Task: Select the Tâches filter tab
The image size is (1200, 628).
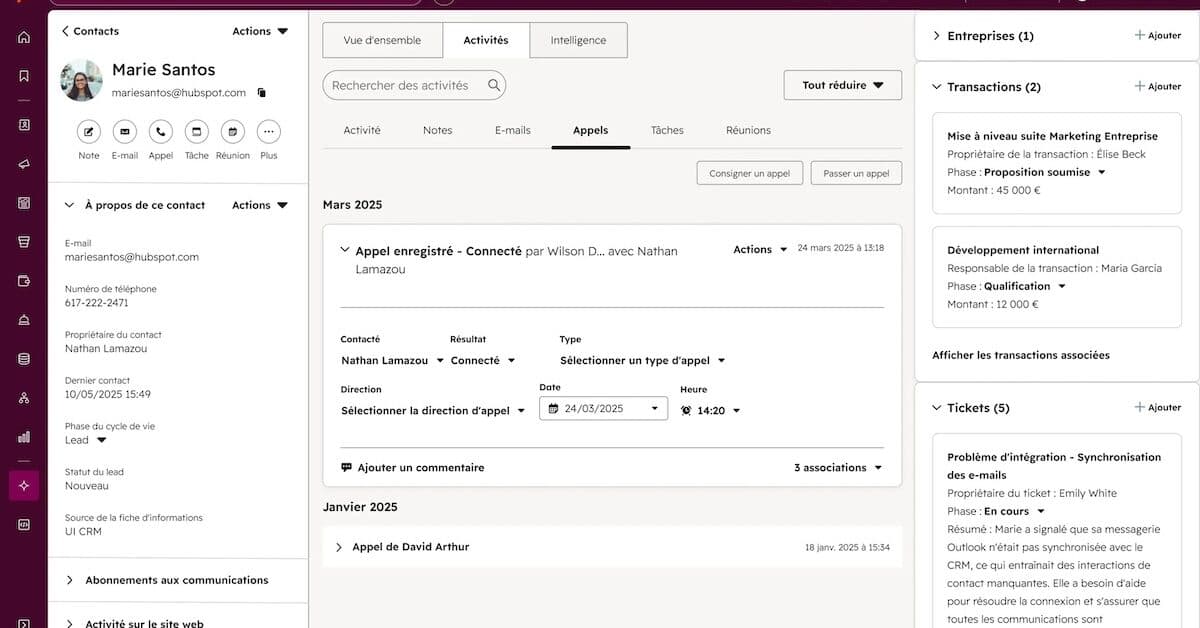Action: pos(667,130)
